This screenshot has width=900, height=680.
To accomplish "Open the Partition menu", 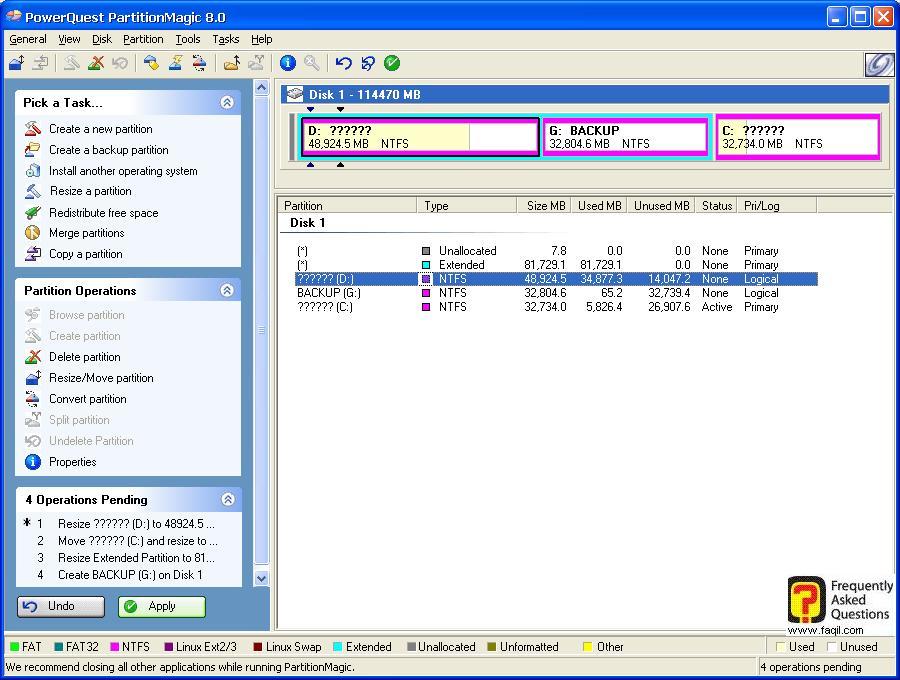I will (x=143, y=39).
